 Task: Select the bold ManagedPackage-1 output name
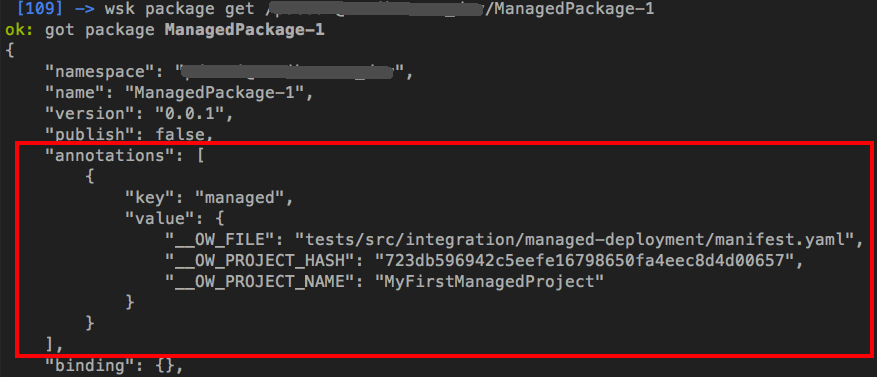(244, 30)
